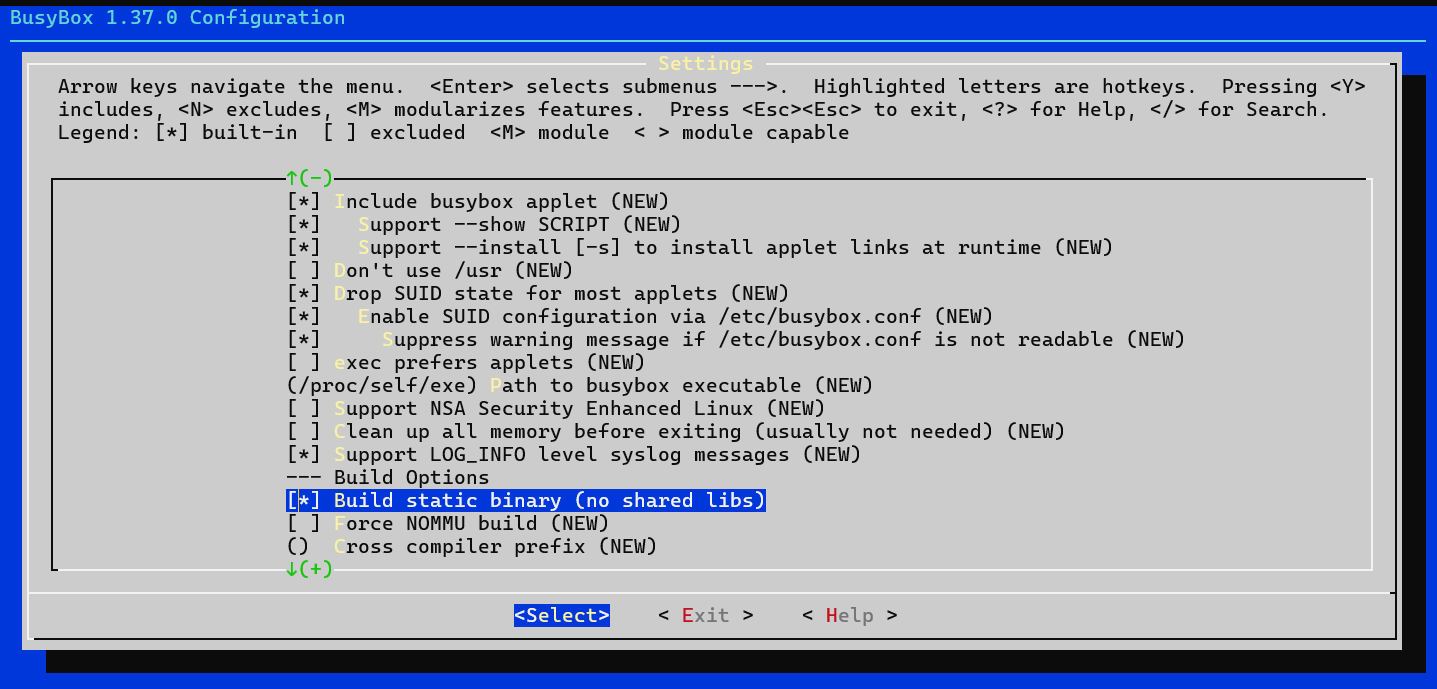Click the Select button
1437x689 pixels.
pos(560,615)
